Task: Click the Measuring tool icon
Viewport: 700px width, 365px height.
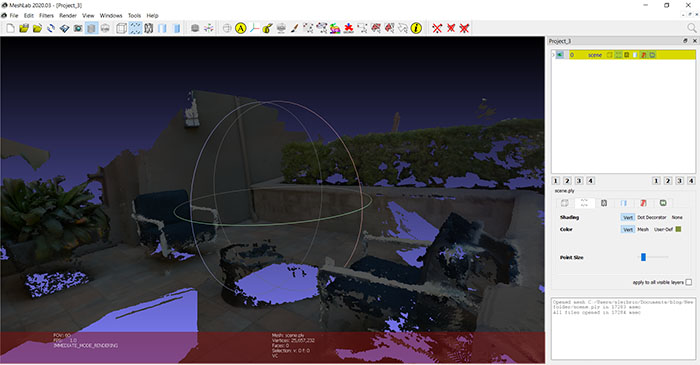Action: coord(267,28)
